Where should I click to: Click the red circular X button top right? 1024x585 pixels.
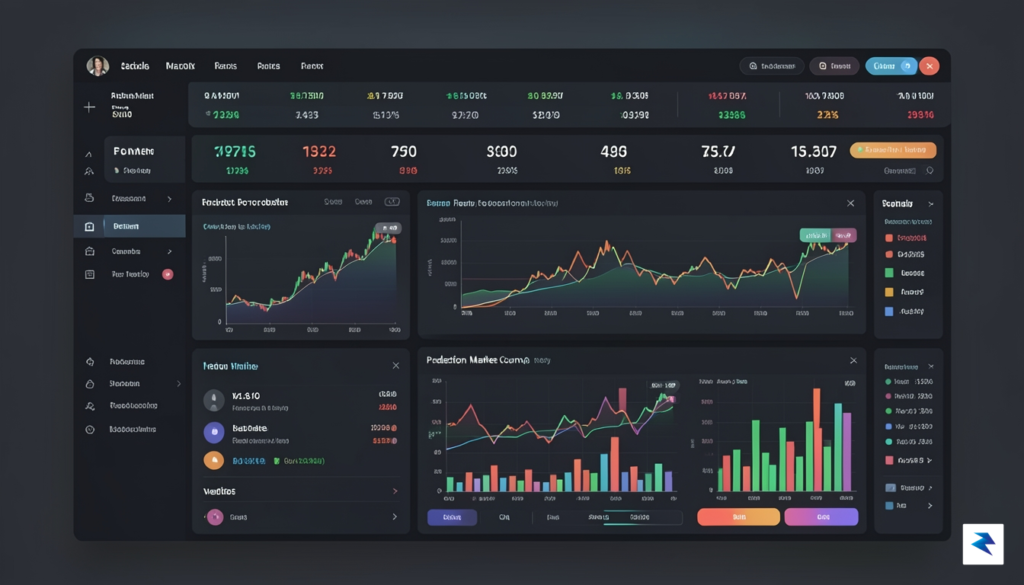point(929,66)
